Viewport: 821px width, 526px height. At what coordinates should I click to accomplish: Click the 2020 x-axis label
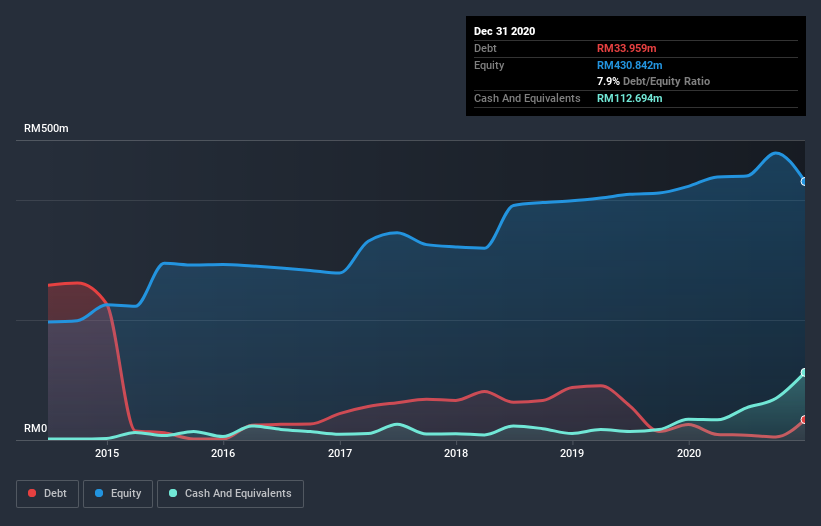pos(689,453)
